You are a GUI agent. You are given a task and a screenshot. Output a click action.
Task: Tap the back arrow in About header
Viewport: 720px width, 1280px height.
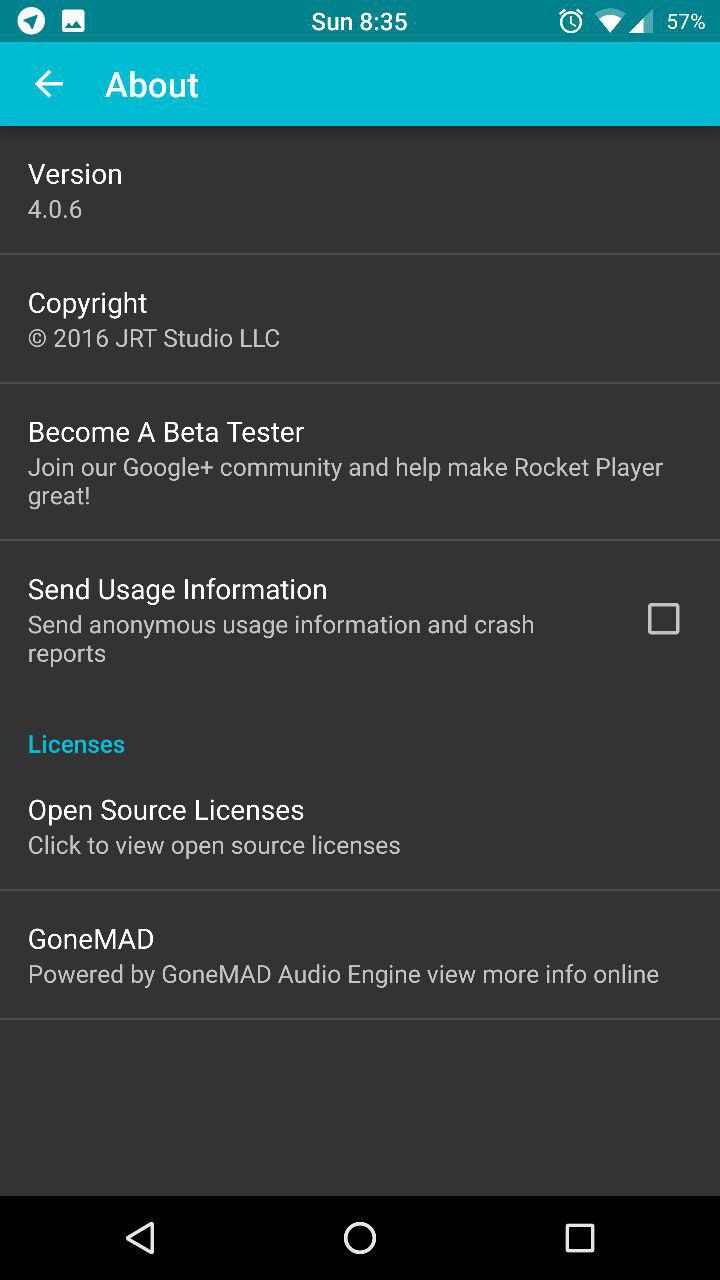coord(48,85)
